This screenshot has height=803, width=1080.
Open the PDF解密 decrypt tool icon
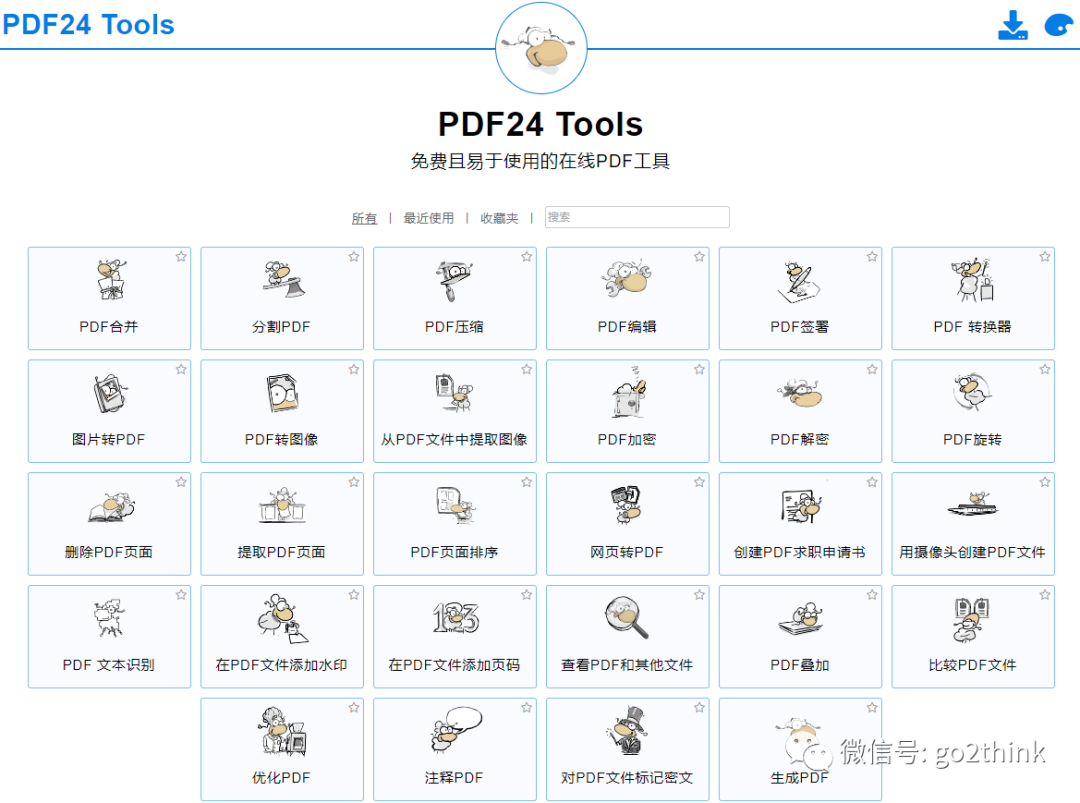[800, 393]
